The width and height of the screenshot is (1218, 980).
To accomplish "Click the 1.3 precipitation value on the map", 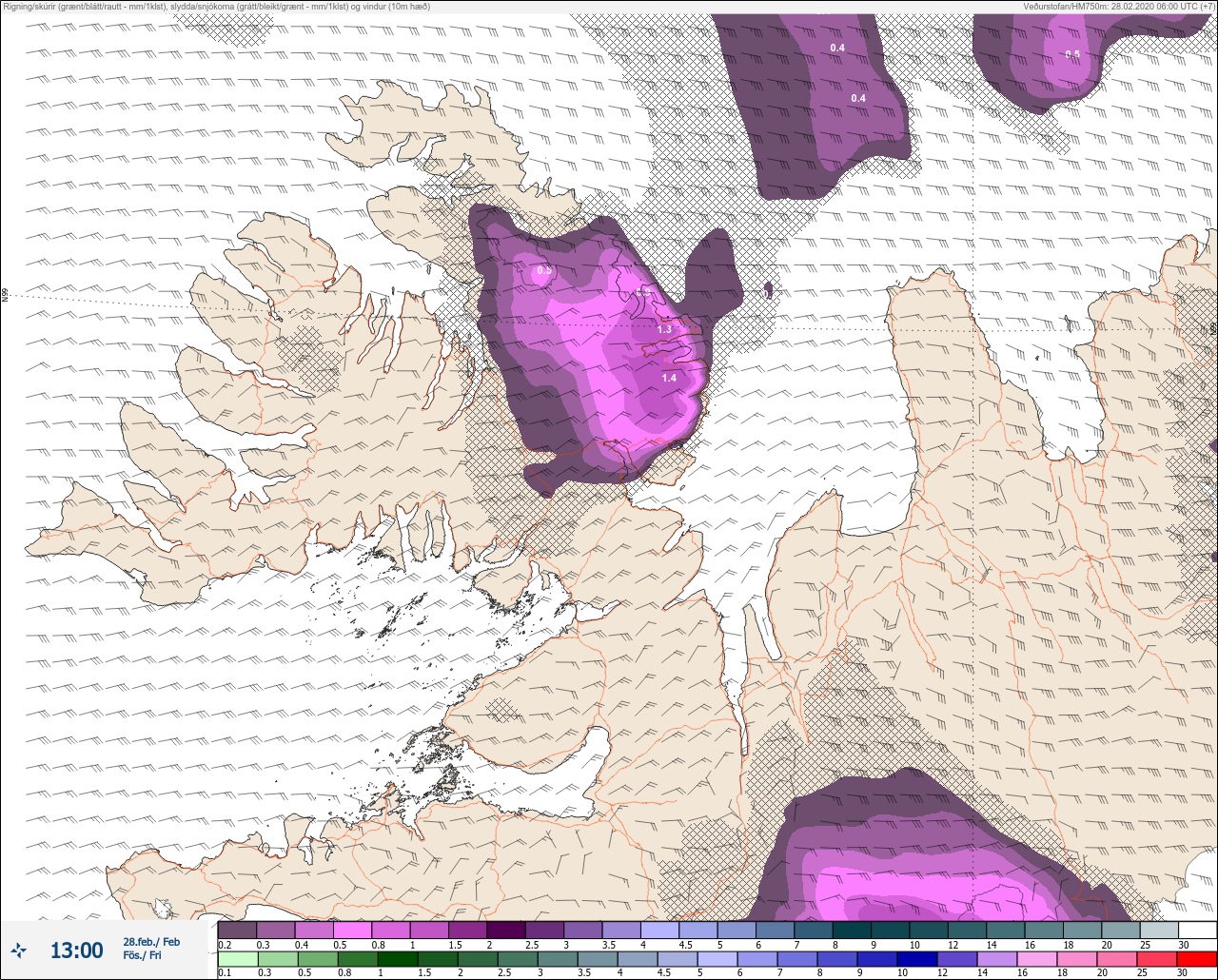I will point(664,329).
